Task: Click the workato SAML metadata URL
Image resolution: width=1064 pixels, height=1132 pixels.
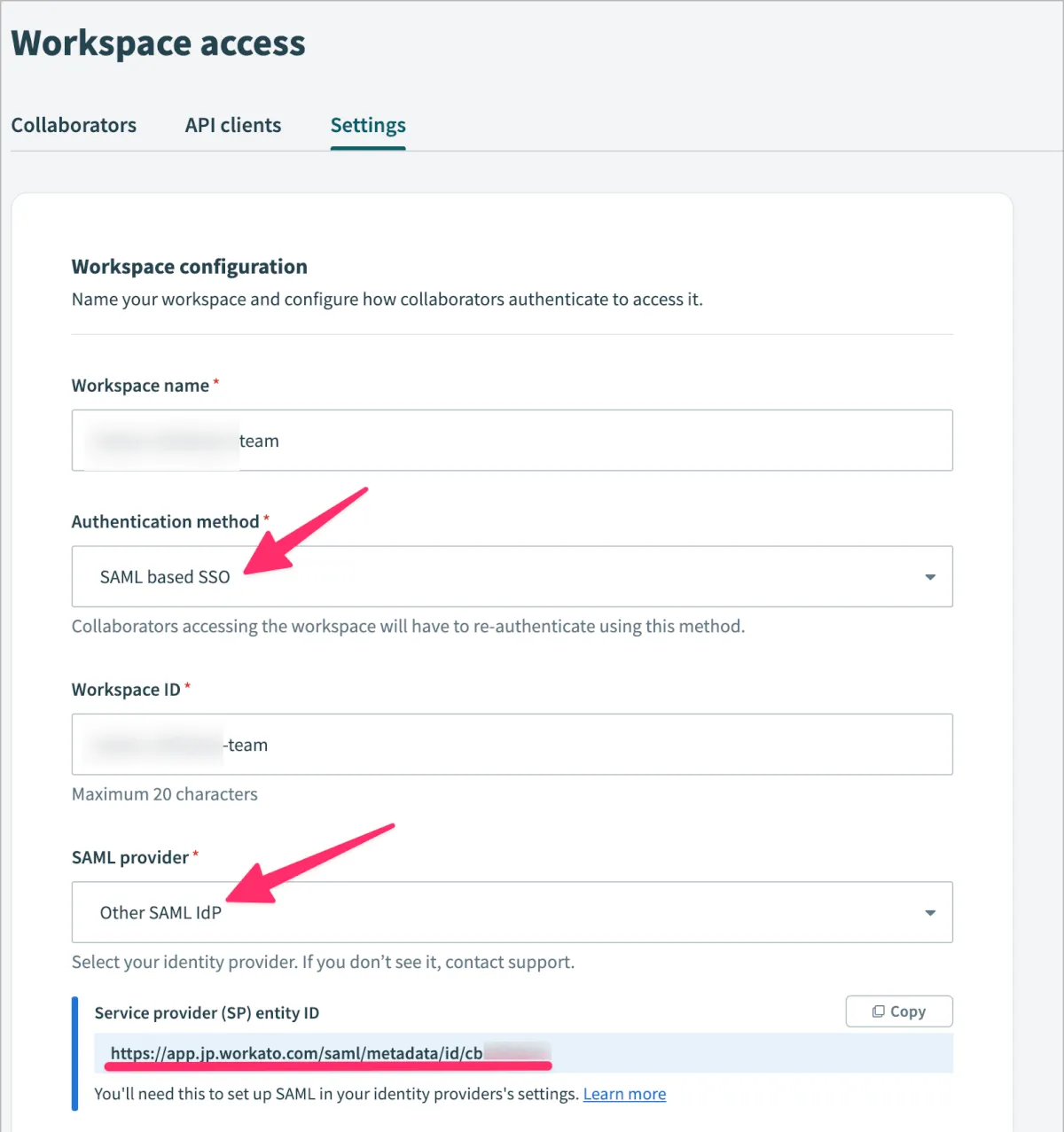Action: [296, 1053]
